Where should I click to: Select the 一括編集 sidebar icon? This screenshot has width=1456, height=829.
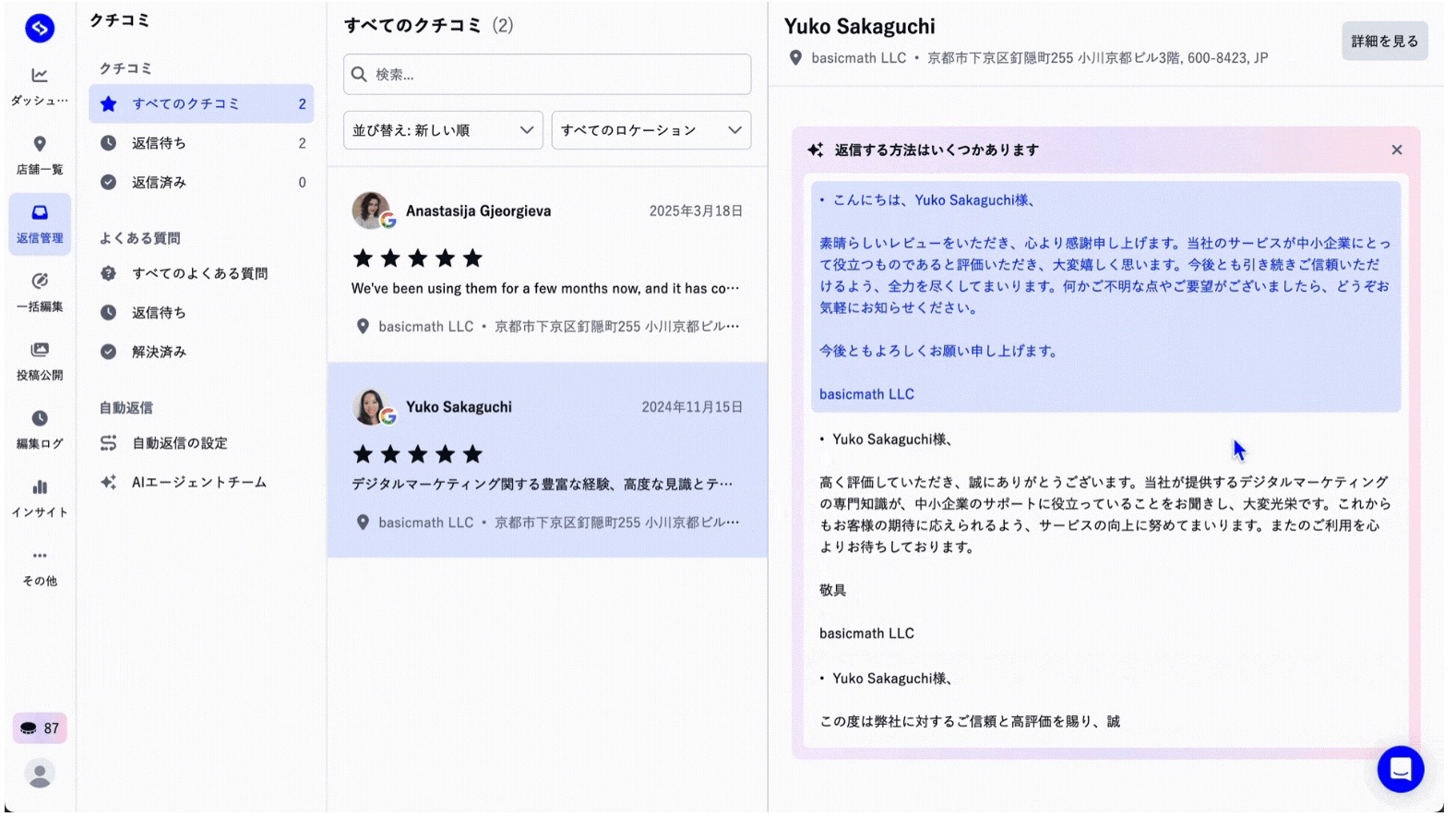40,282
